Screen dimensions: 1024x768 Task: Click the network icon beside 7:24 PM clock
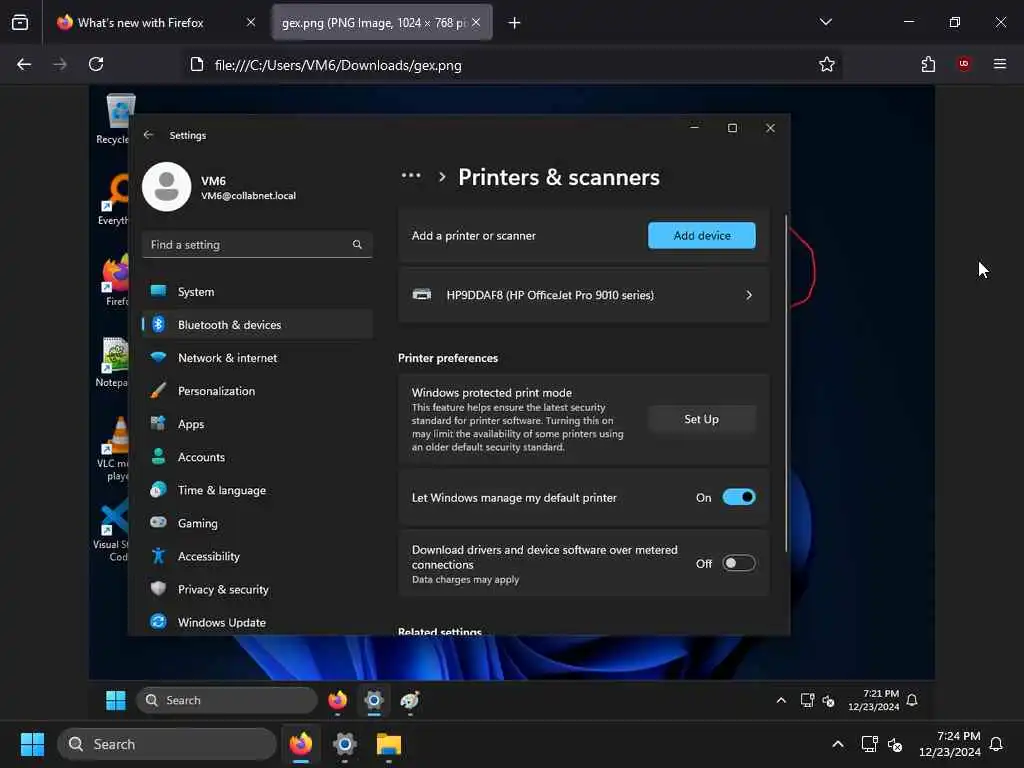tap(869, 744)
